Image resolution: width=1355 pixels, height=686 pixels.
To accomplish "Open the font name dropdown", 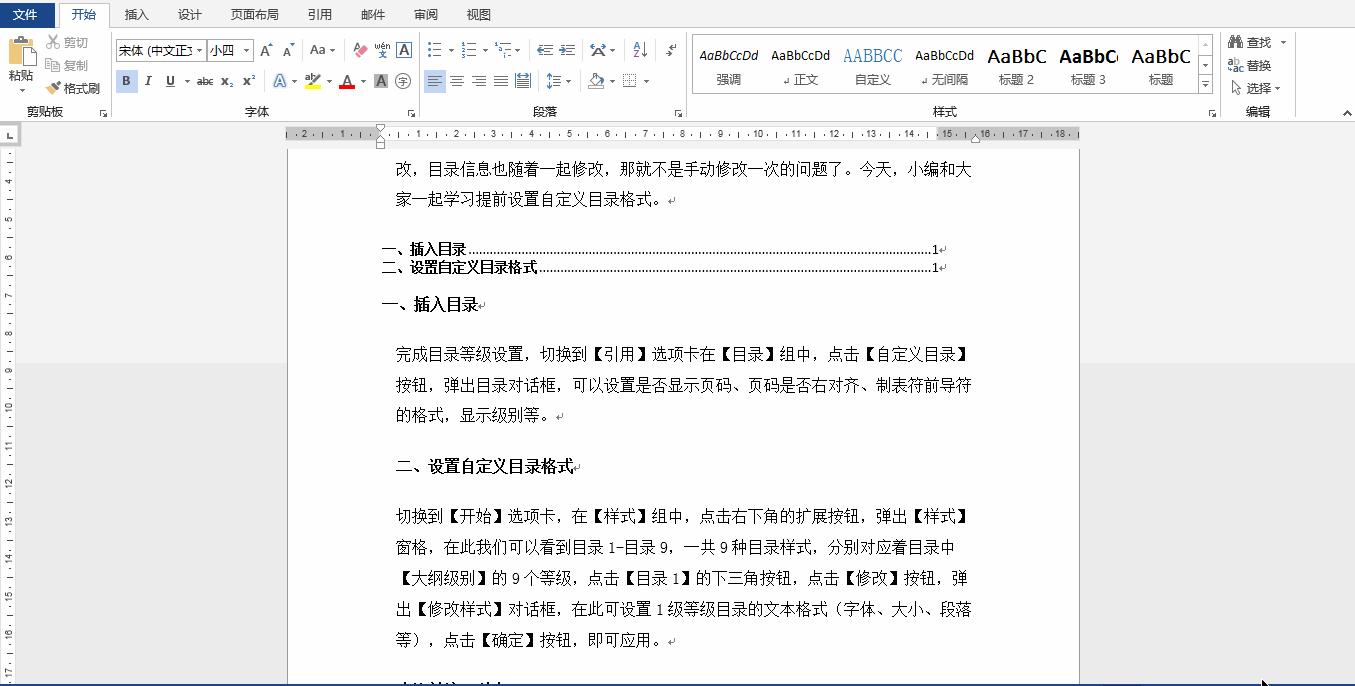I will click(200, 50).
